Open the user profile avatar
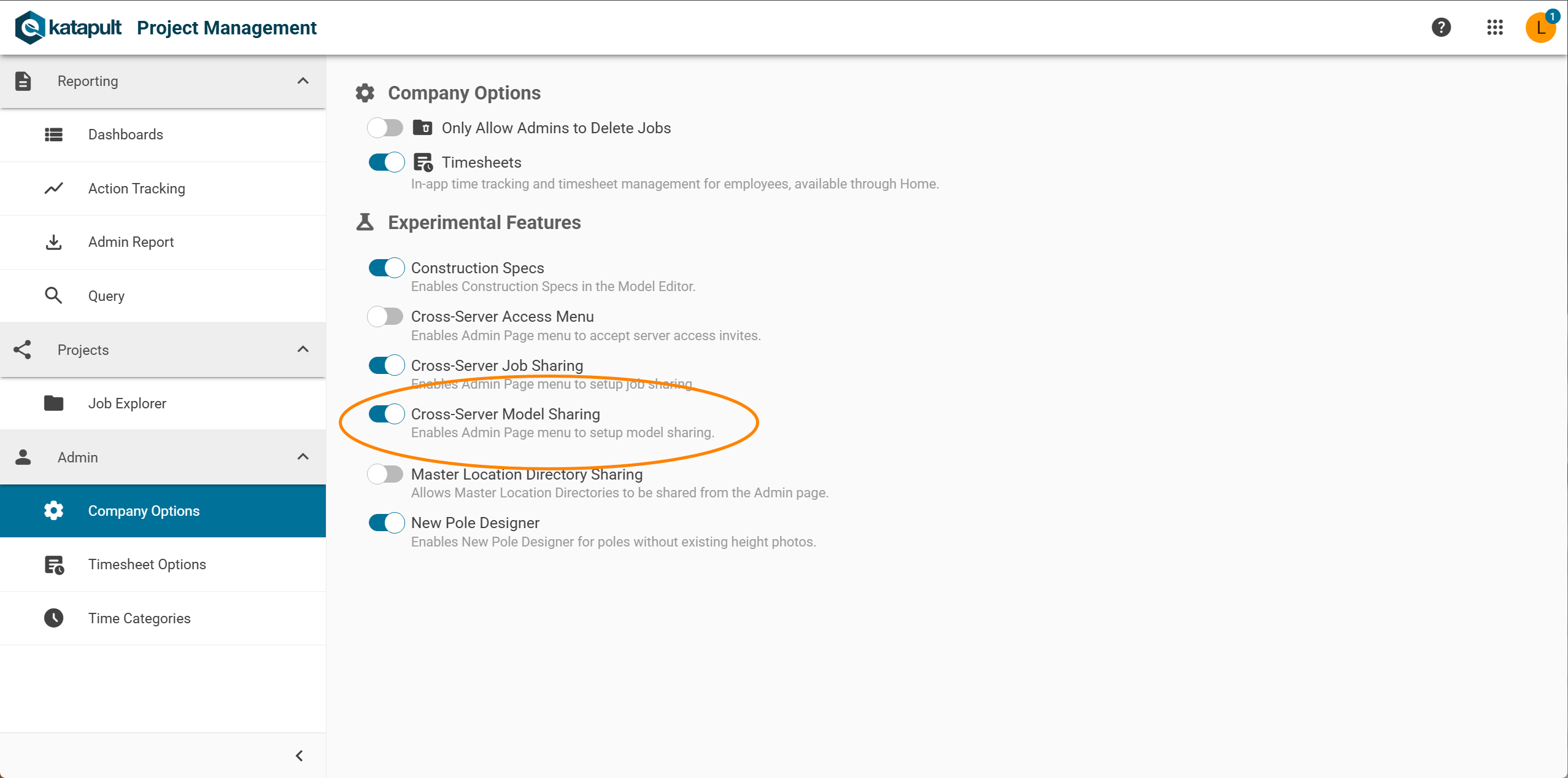Image resolution: width=1568 pixels, height=778 pixels. point(1540,28)
